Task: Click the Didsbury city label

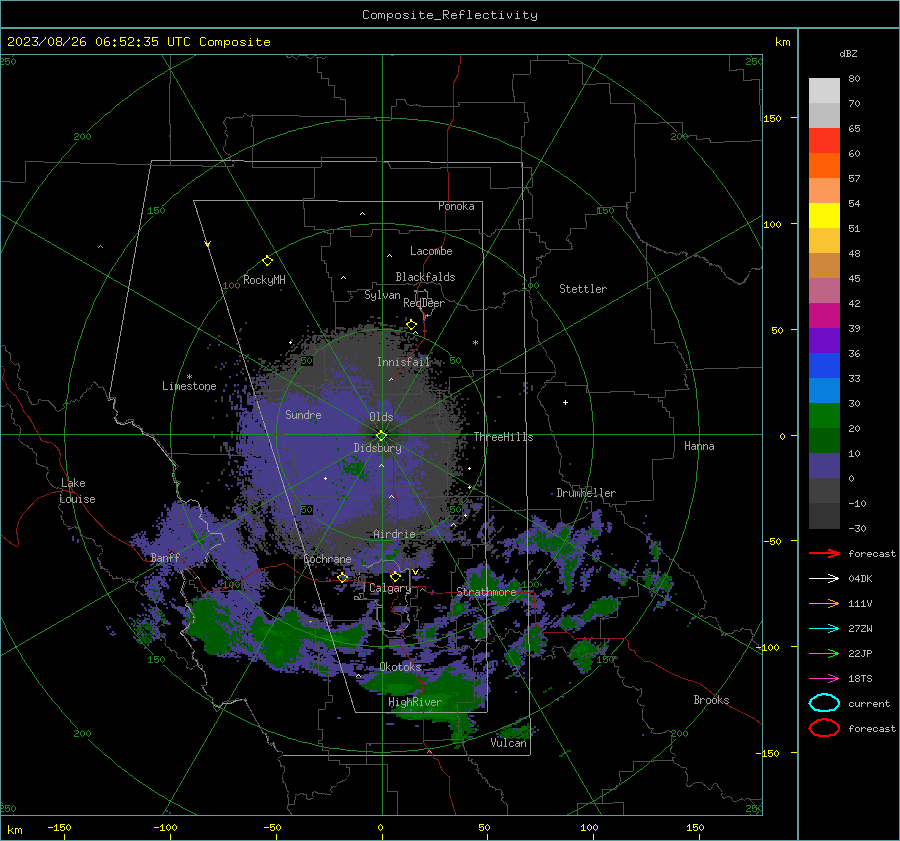Action: [377, 448]
